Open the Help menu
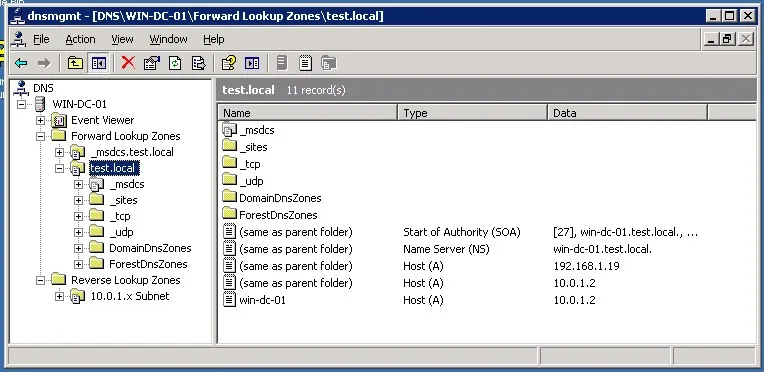 213,39
